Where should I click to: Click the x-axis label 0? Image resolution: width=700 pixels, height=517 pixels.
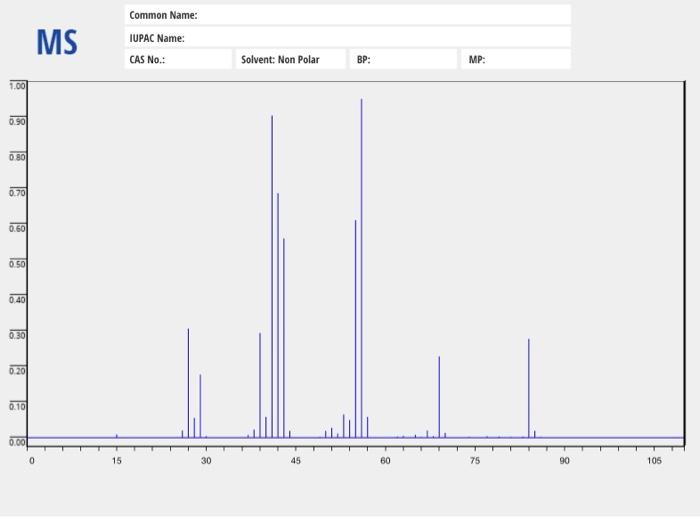(x=32, y=461)
